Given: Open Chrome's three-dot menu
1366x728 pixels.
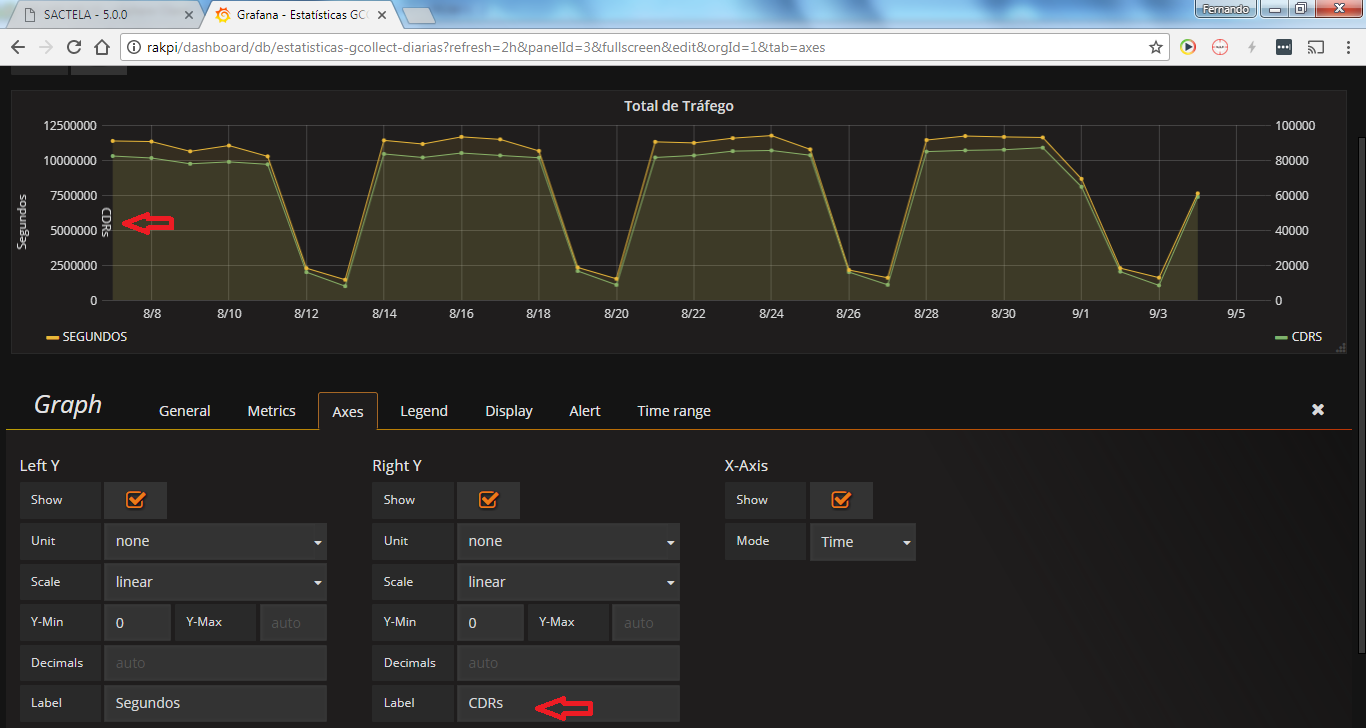Looking at the screenshot, I should click(1347, 46).
